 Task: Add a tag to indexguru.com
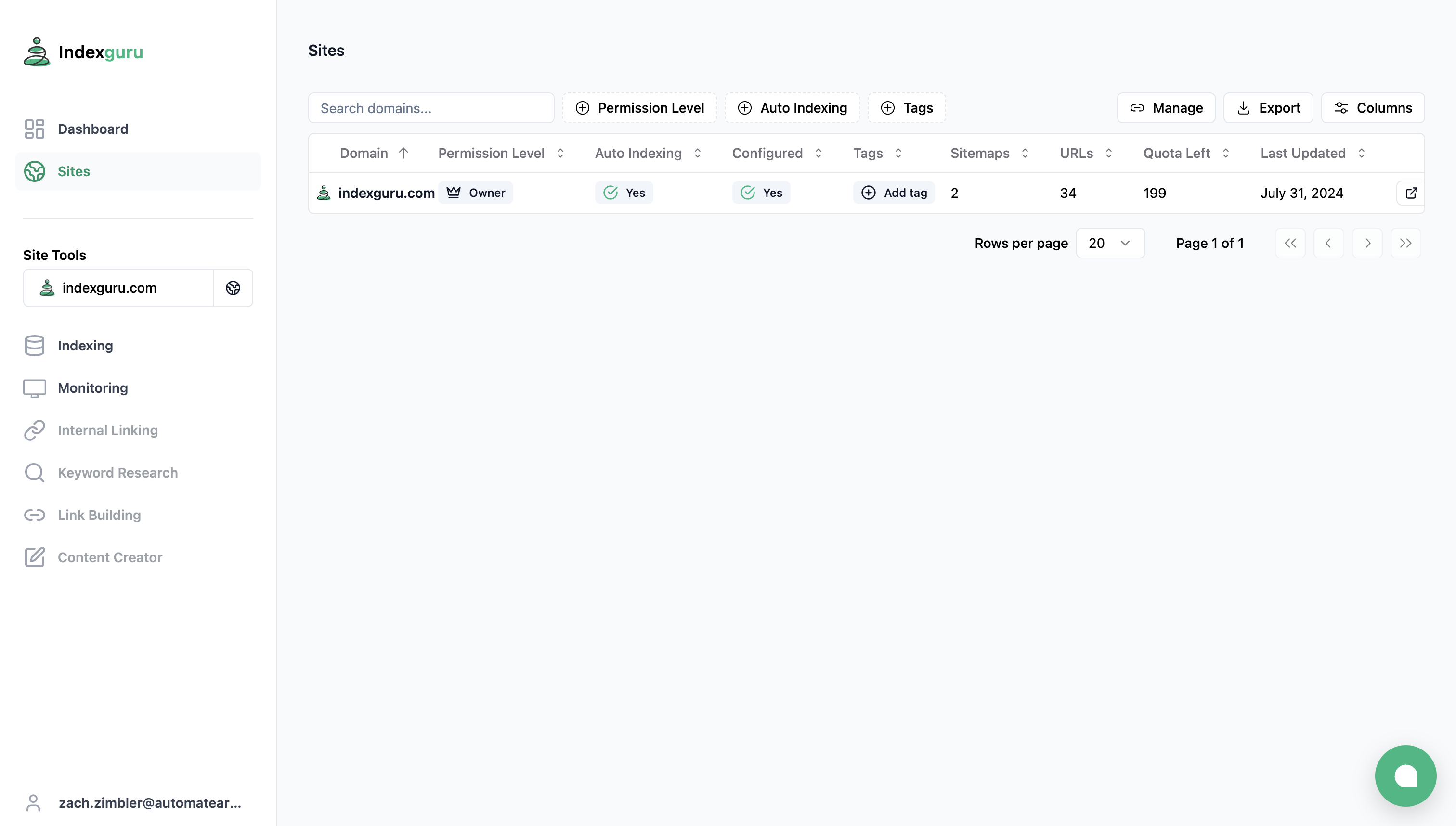coord(894,193)
